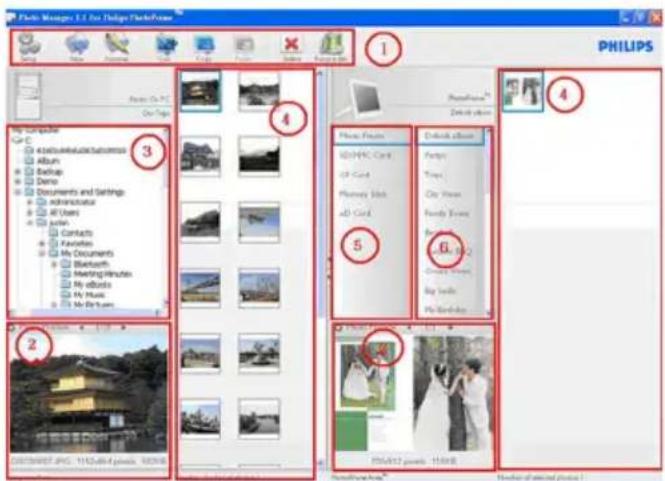Expand the Bluetooth folder

point(54,264)
